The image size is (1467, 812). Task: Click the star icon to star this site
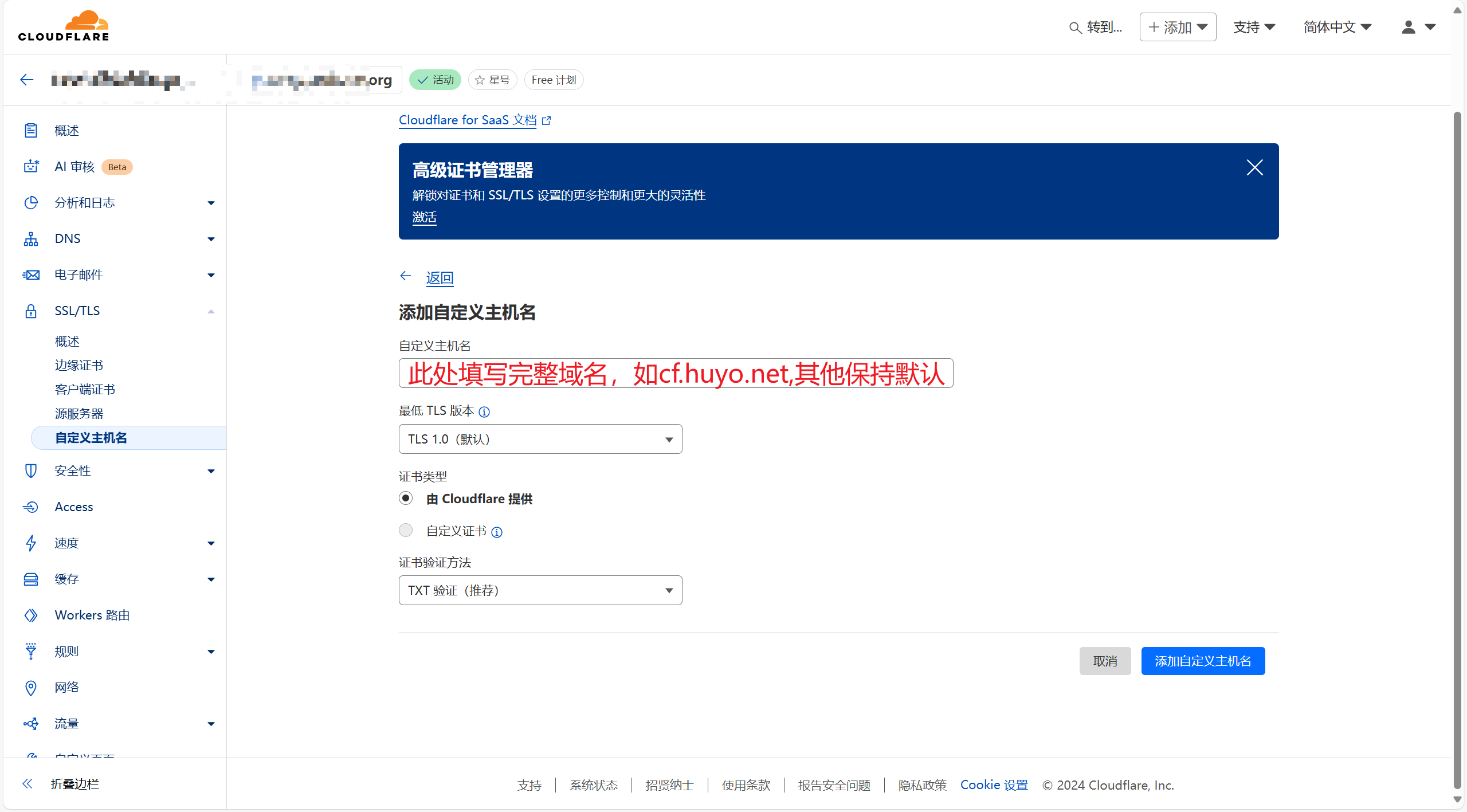[480, 80]
